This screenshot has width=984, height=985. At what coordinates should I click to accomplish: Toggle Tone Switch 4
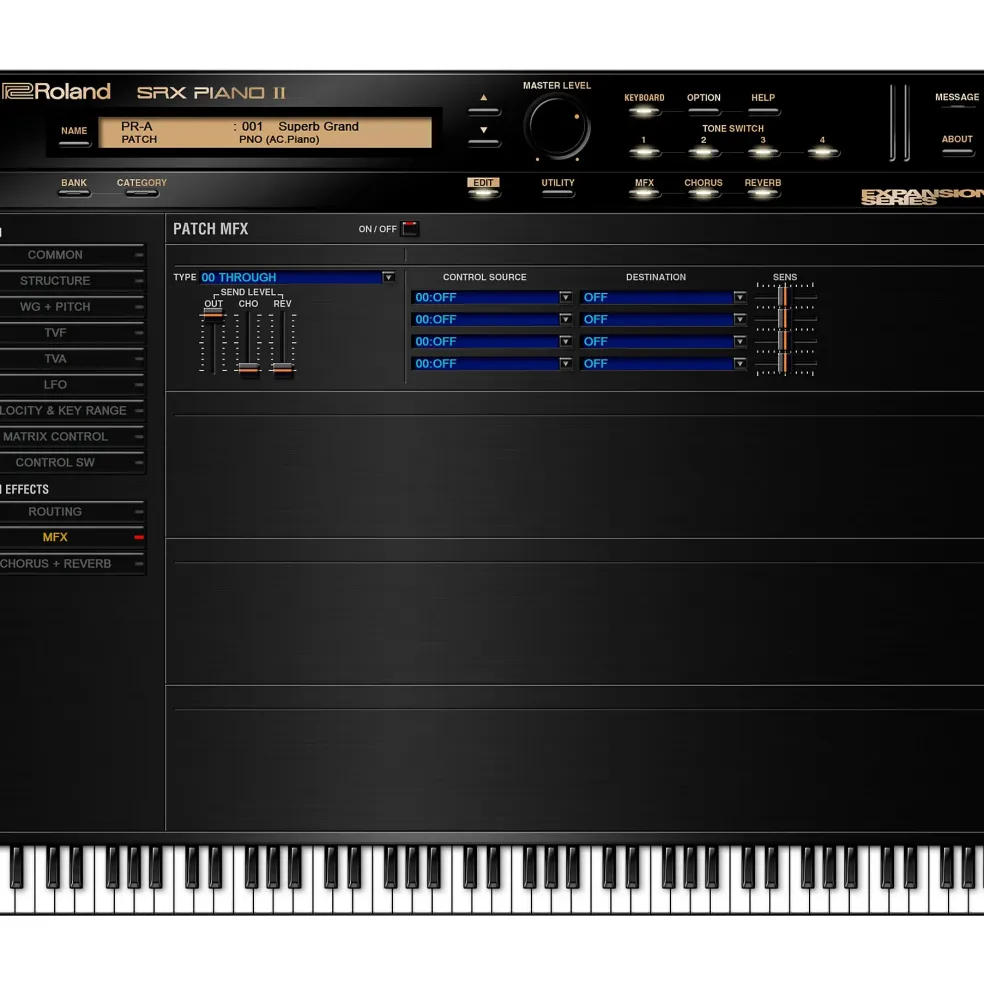822,151
